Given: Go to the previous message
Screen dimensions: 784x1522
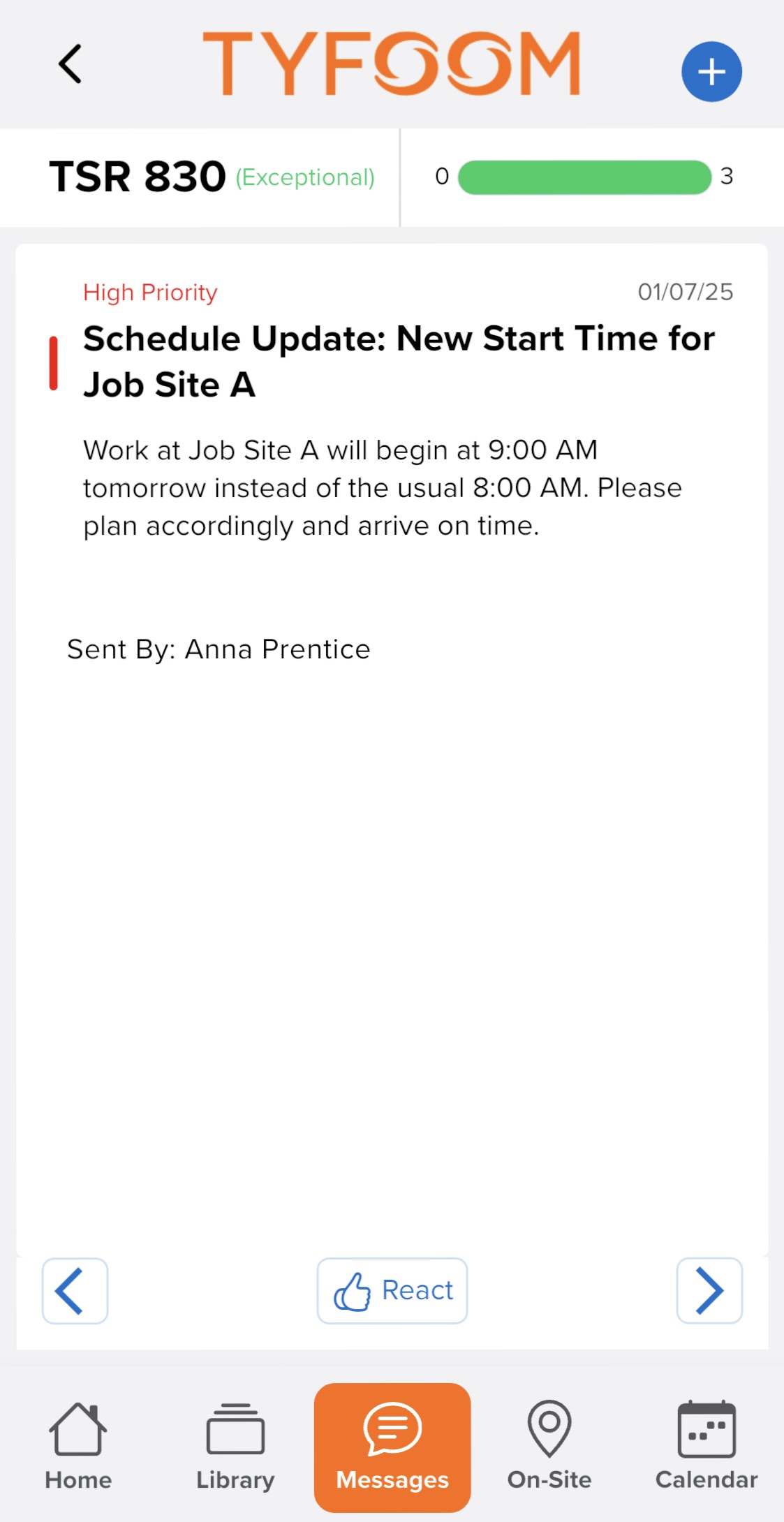Looking at the screenshot, I should pyautogui.click(x=75, y=1291).
